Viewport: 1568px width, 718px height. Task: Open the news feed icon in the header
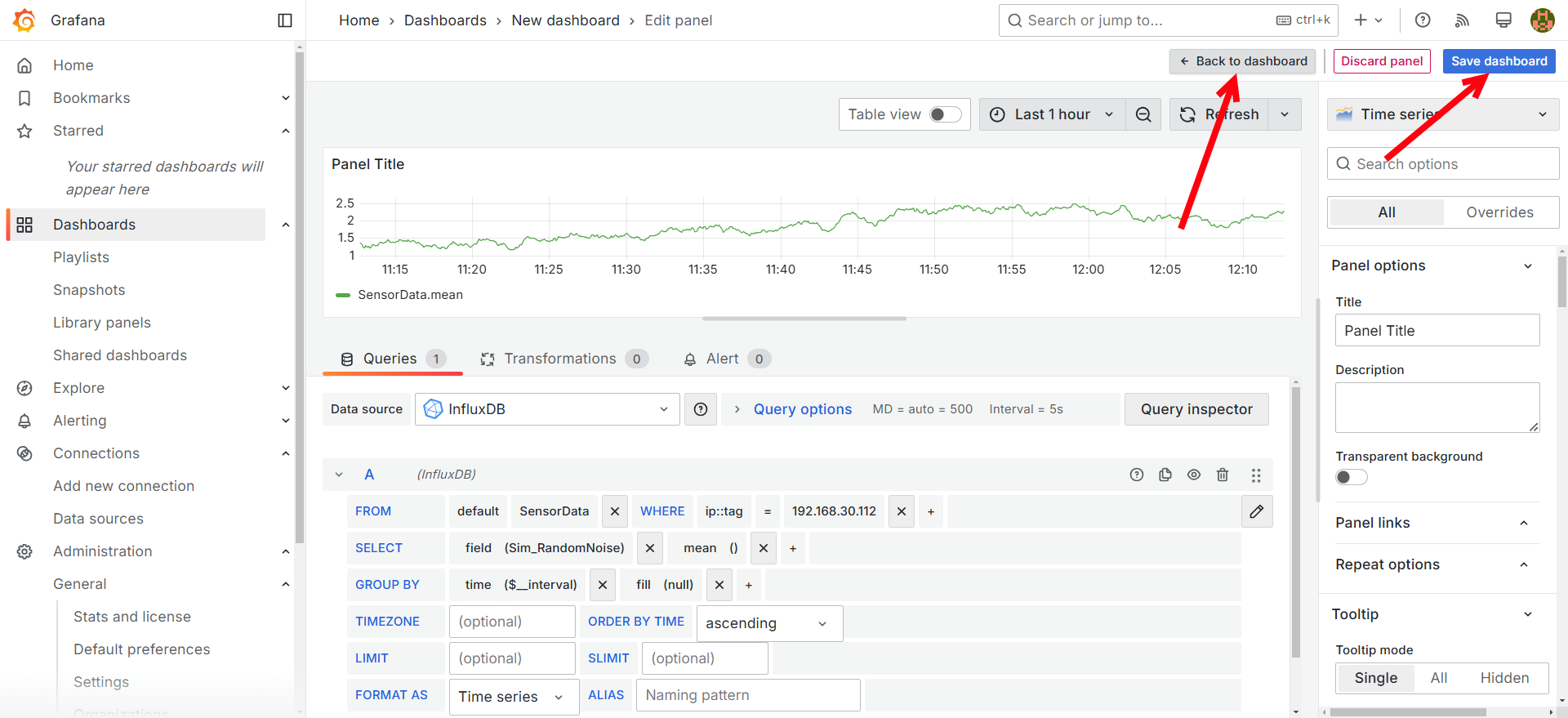point(1463,20)
